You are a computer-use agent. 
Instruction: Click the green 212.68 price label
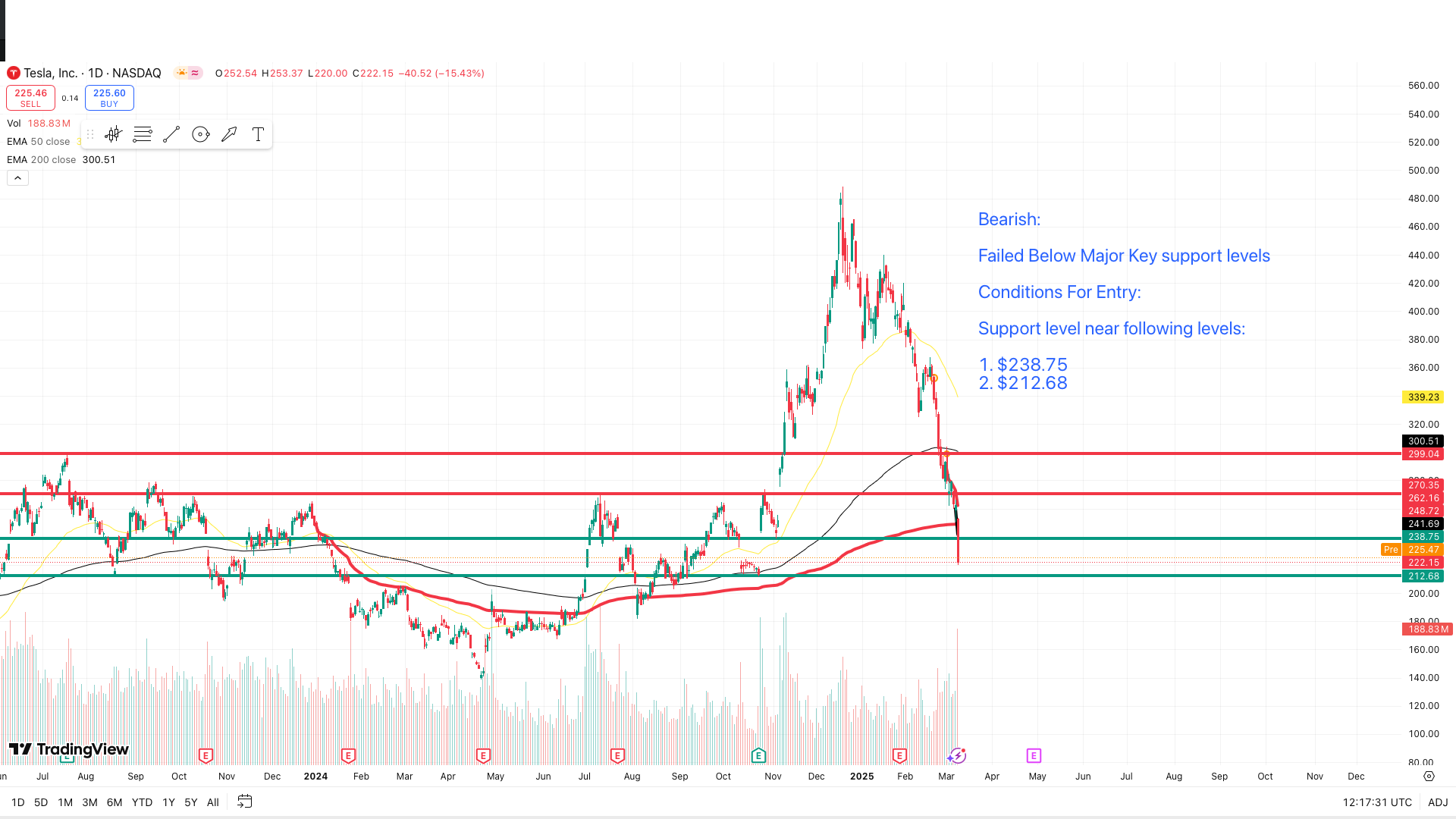[x=1423, y=576]
